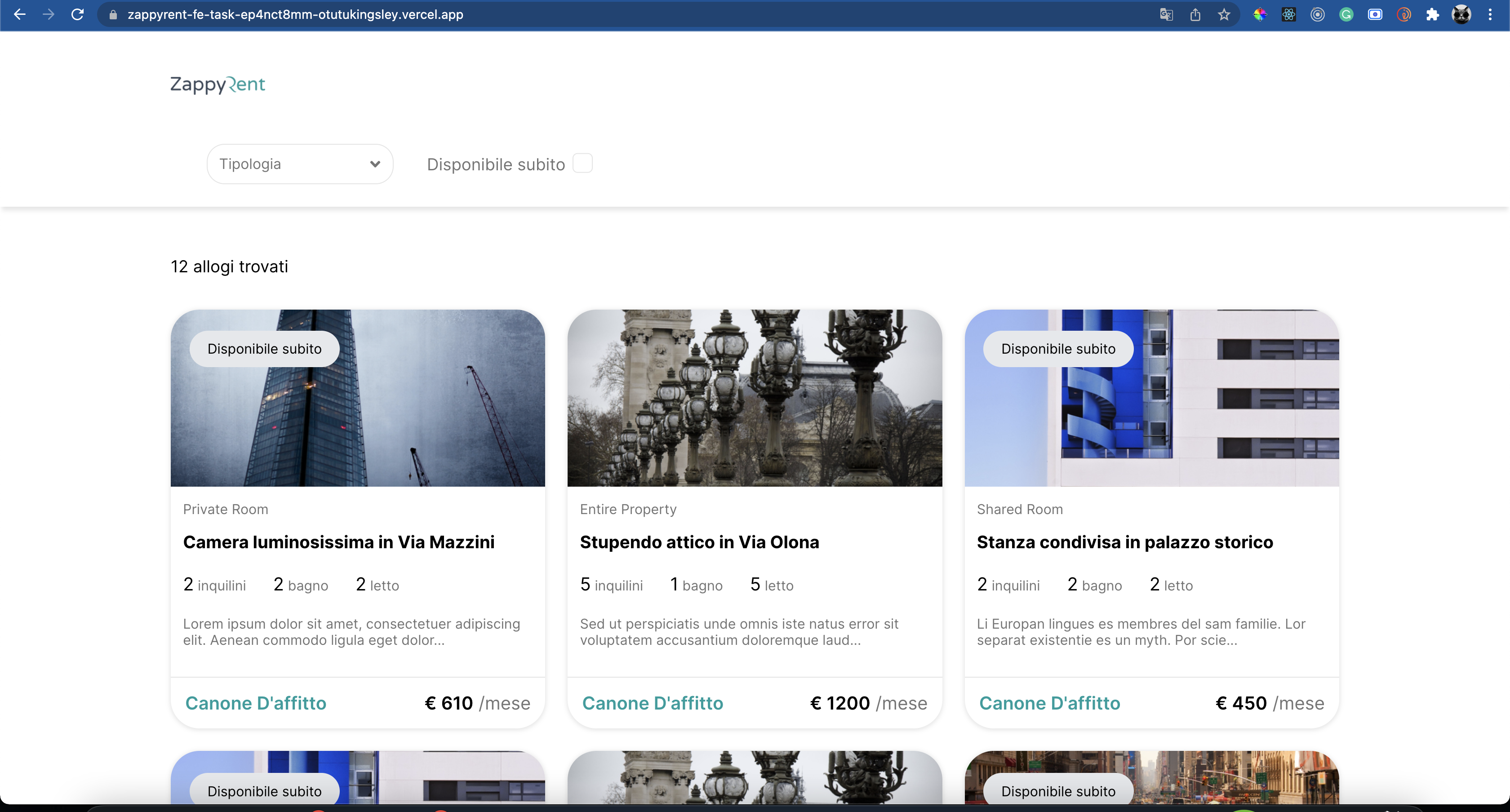Enable the Disponibile subito checkbox
Screen dimensions: 1510x812
click(582, 164)
